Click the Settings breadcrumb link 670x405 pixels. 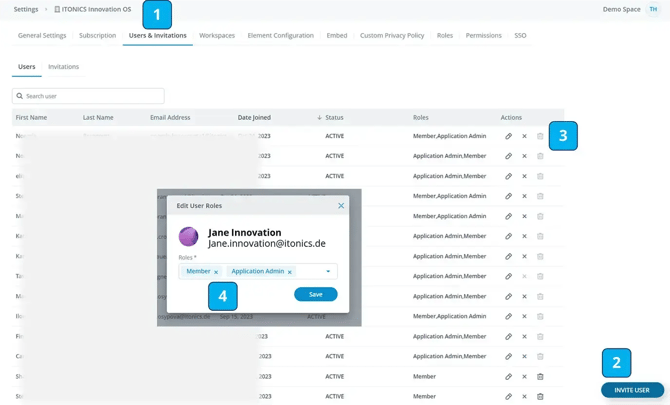(x=26, y=9)
